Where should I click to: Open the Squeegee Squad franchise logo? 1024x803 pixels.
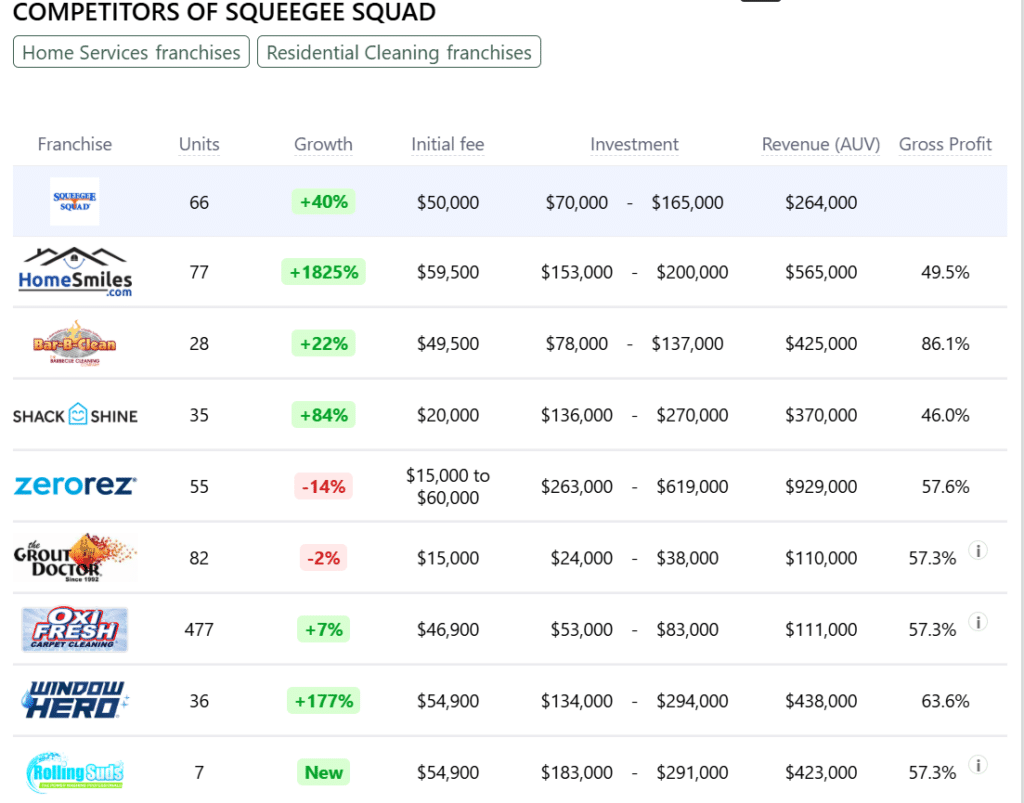coord(74,202)
